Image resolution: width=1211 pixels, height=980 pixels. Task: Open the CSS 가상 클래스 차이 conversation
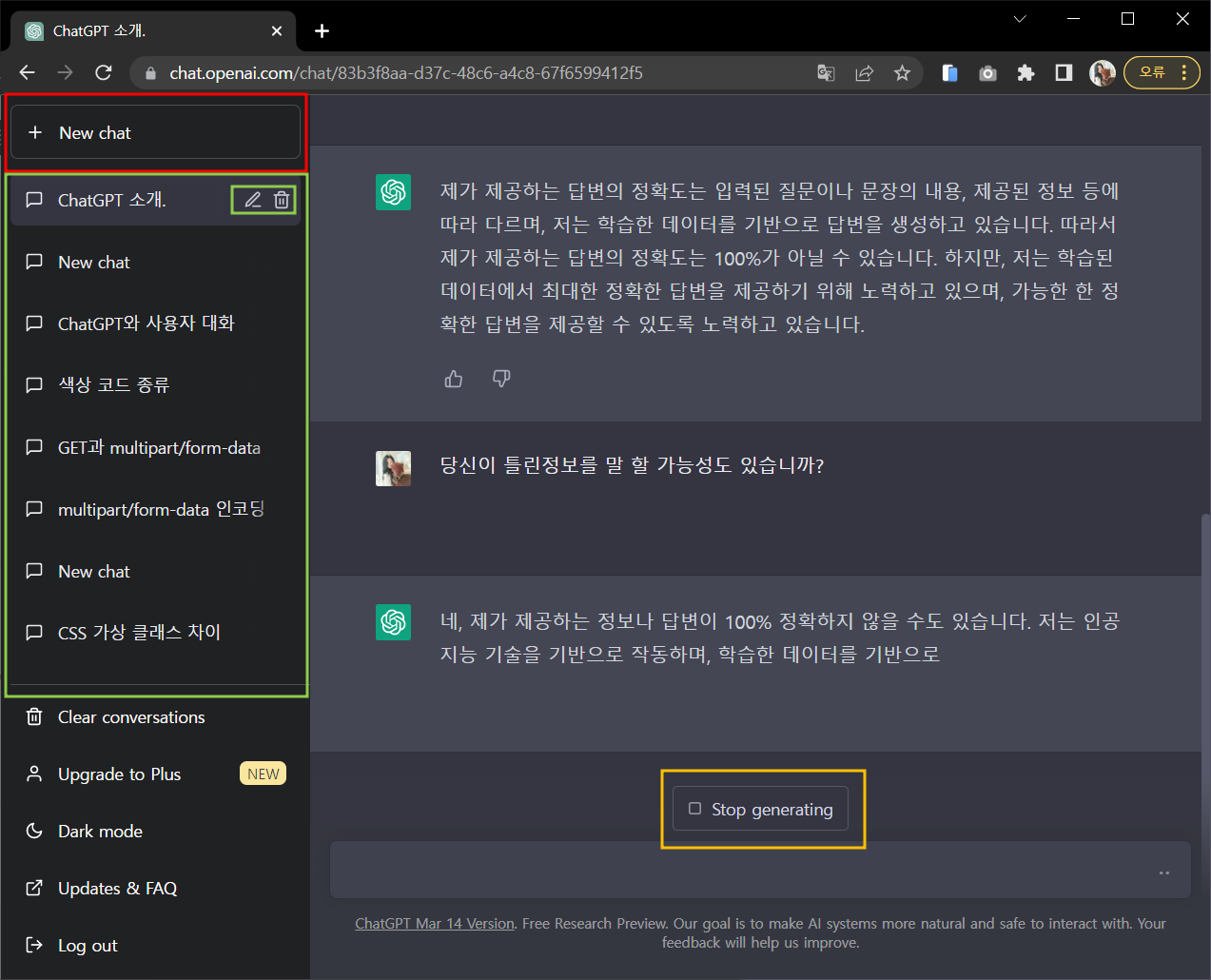pyautogui.click(x=155, y=633)
